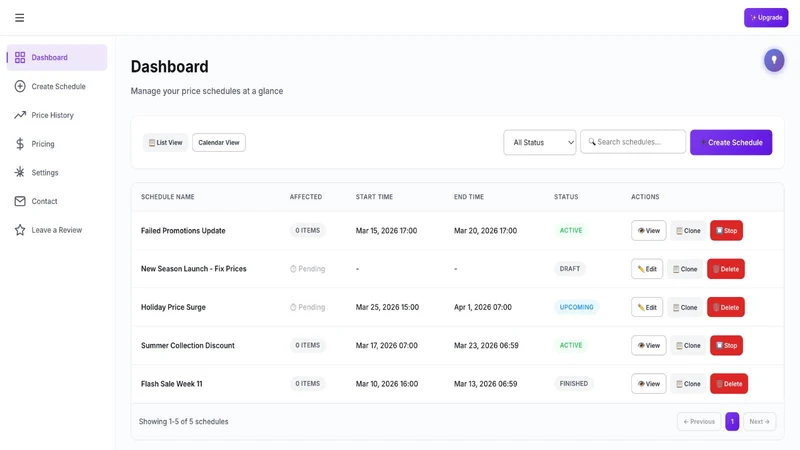Expand the All Status dropdown
Viewport: 800px width, 450px height.
coord(540,142)
